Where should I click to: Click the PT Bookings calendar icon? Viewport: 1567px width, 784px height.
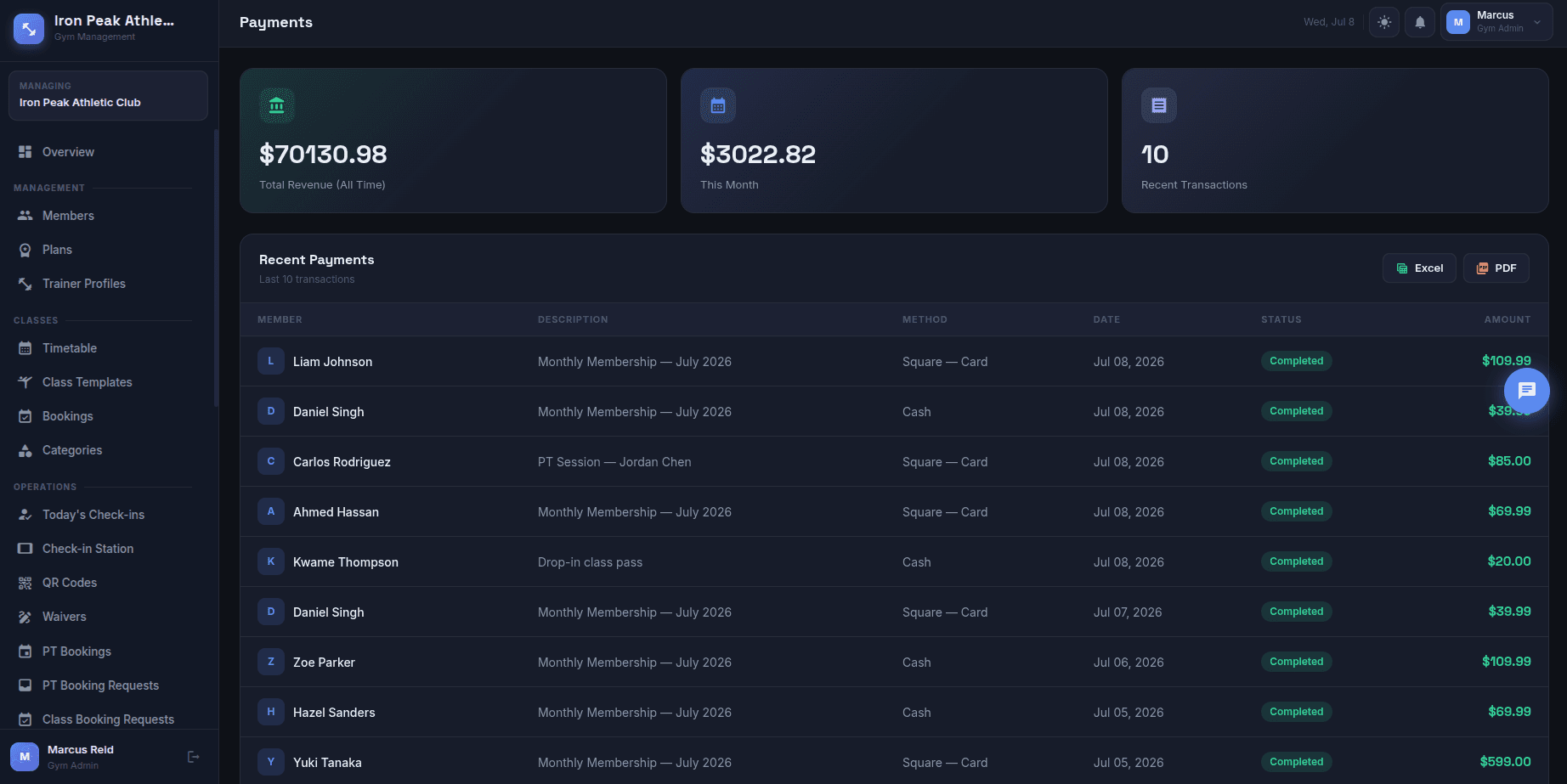tap(25, 651)
